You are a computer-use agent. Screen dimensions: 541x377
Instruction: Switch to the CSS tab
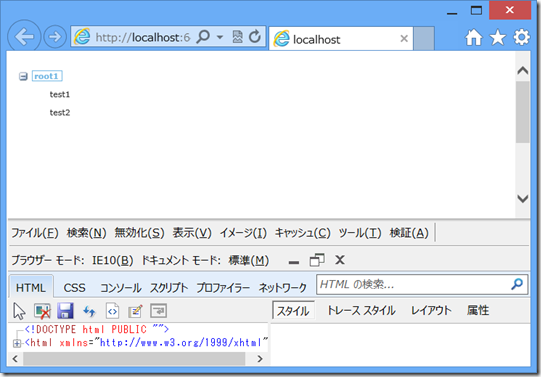click(x=74, y=287)
